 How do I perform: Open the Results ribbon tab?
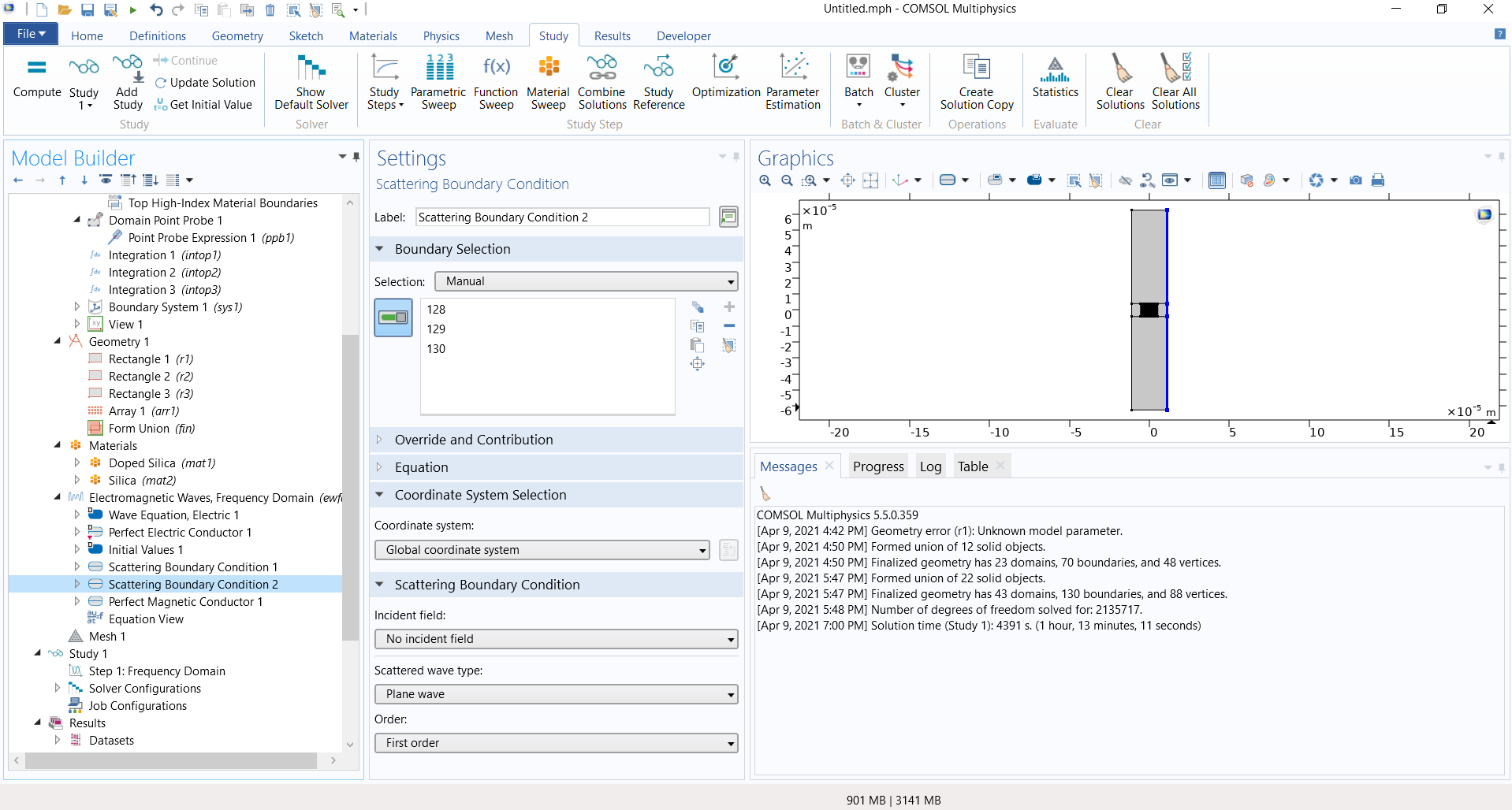612,36
